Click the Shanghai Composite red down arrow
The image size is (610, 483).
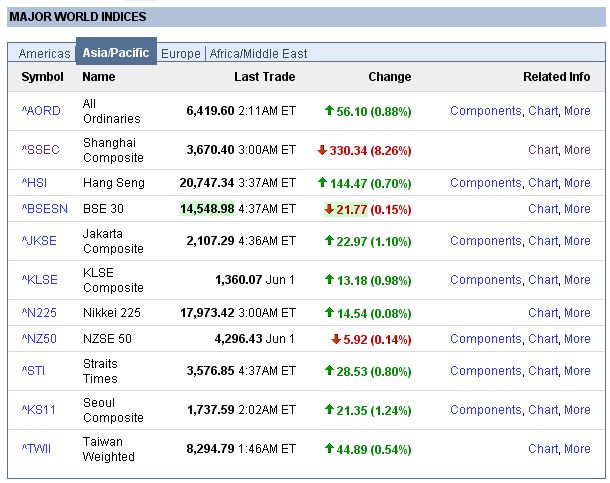[x=322, y=150]
